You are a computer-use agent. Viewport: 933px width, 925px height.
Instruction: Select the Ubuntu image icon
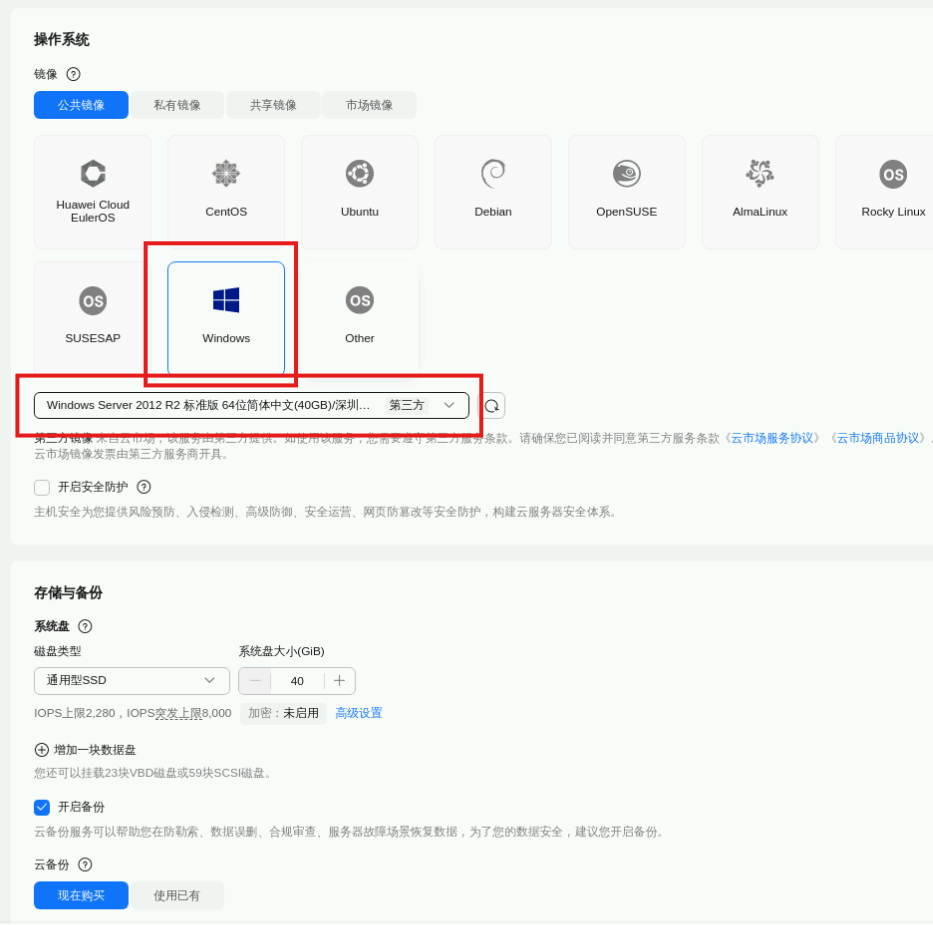359,174
